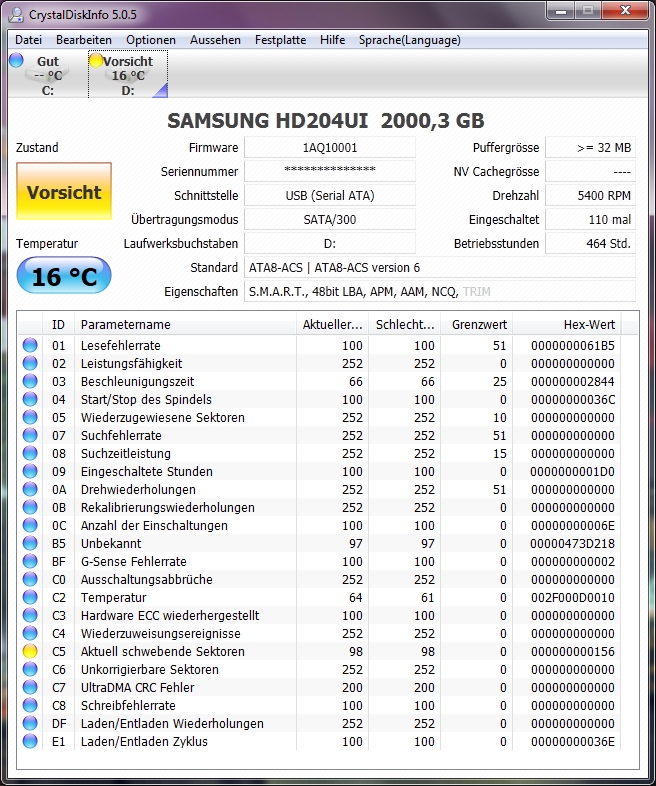Open the Hilfe menu

332,40
